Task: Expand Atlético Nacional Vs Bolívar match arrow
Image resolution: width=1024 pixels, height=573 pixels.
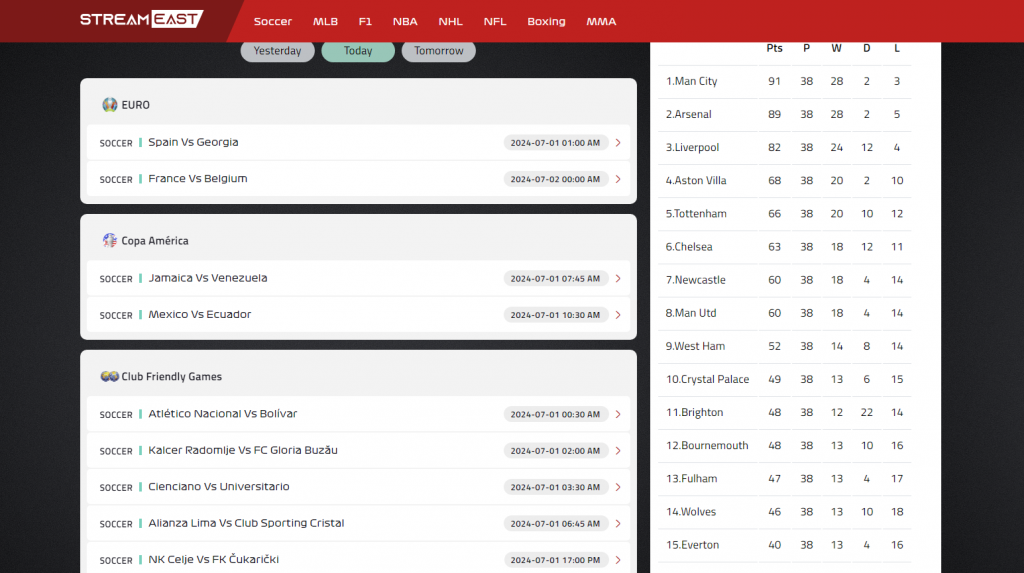Action: coord(618,414)
